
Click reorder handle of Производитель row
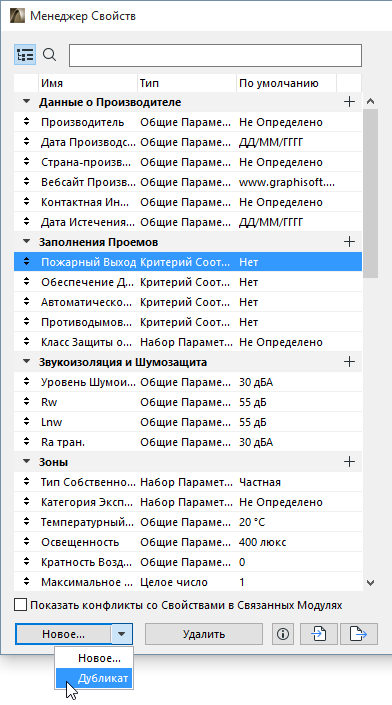(x=27, y=122)
